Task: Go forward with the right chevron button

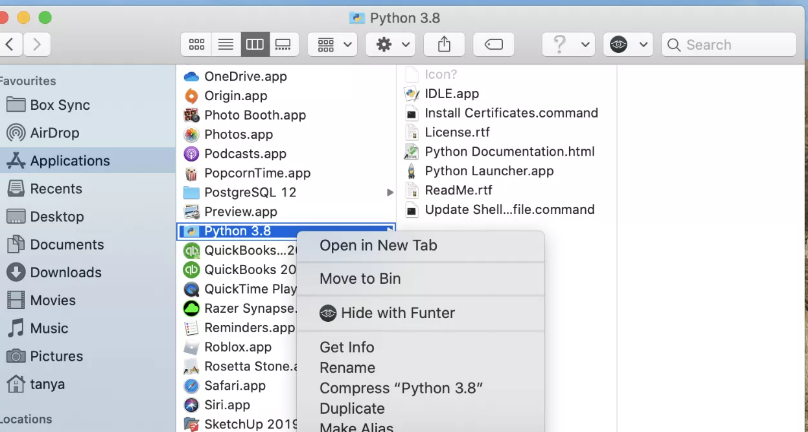Action: click(37, 45)
